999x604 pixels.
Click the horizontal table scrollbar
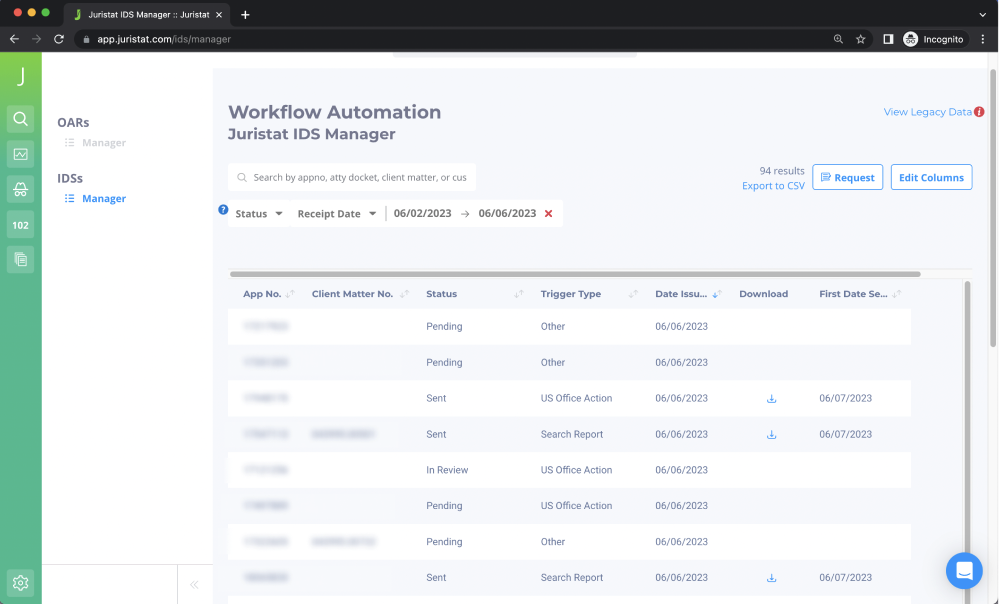[575, 274]
